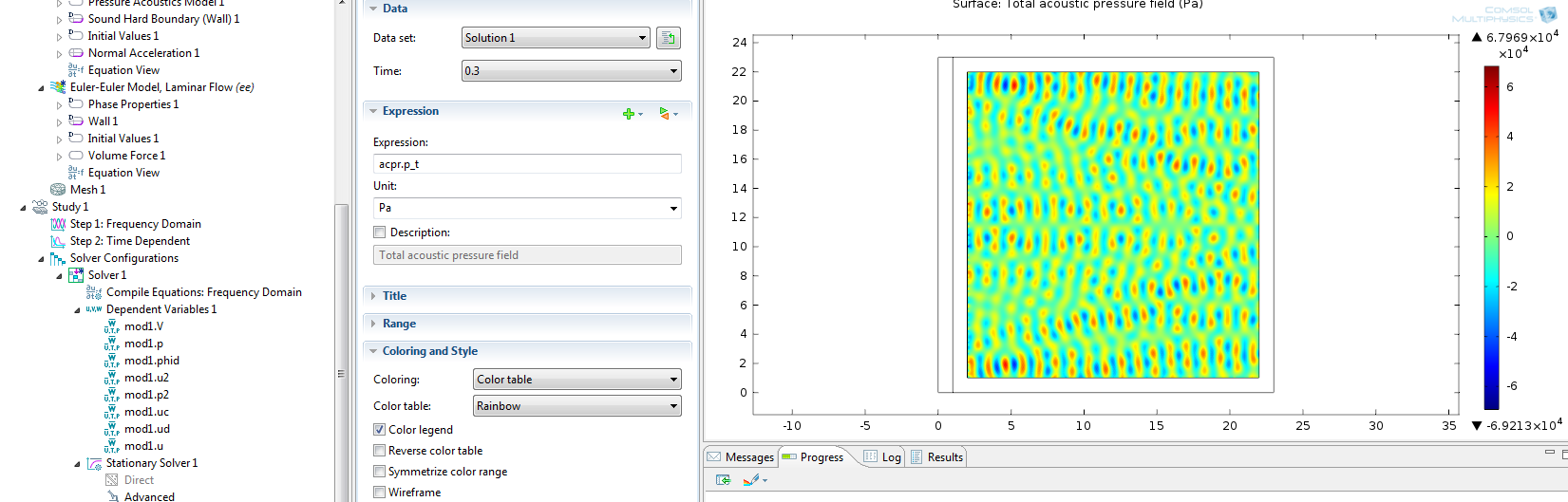Image resolution: width=1568 pixels, height=502 pixels.
Task: Open the Color table Rainbow dropdown
Action: 577,406
